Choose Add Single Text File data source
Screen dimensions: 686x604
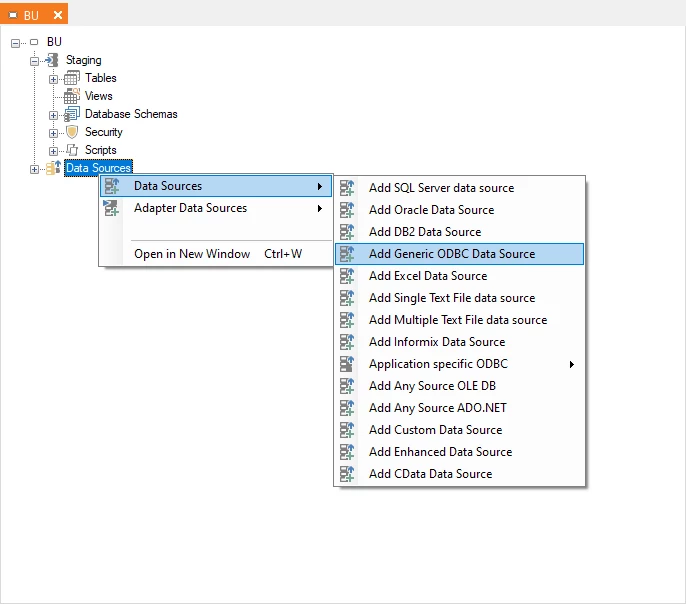point(459,298)
